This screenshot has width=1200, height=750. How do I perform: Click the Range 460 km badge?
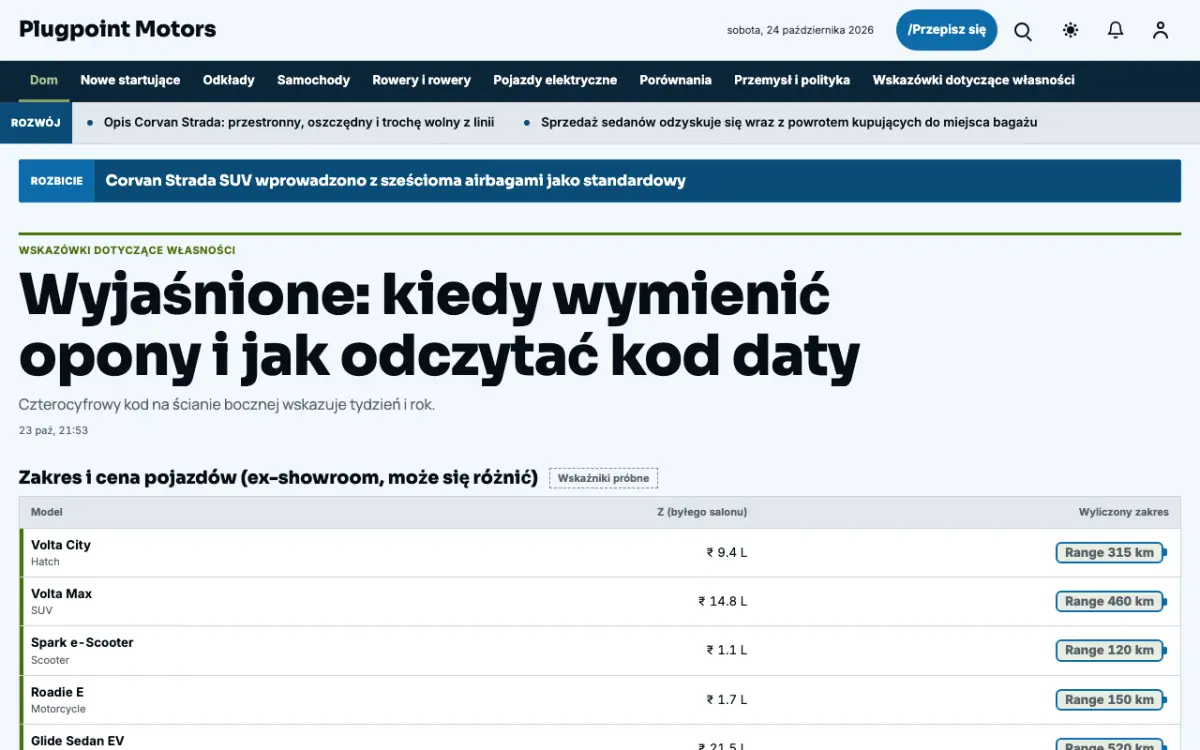coord(1110,602)
